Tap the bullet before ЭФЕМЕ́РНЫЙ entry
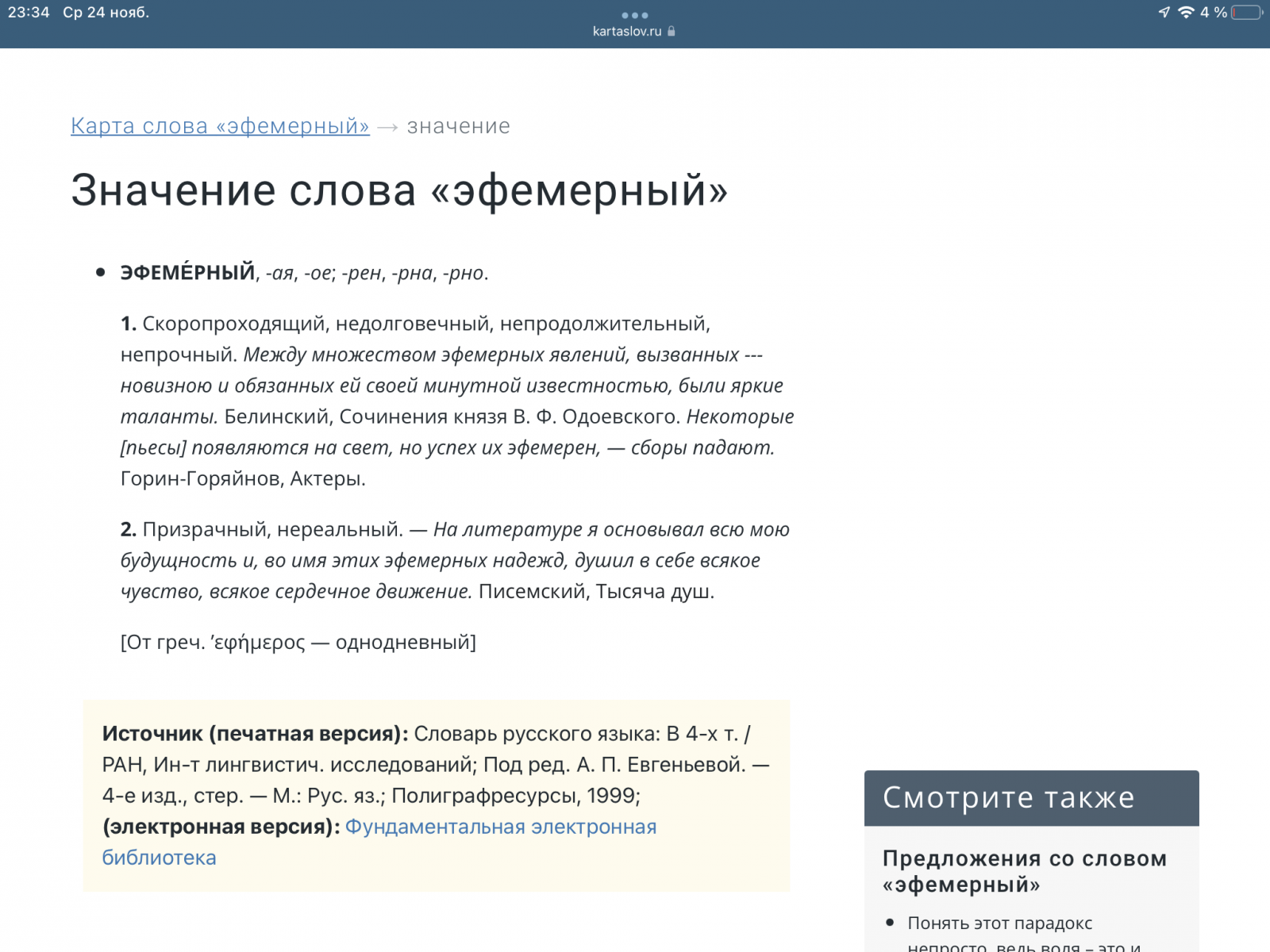The width and height of the screenshot is (1270, 952). point(101,273)
